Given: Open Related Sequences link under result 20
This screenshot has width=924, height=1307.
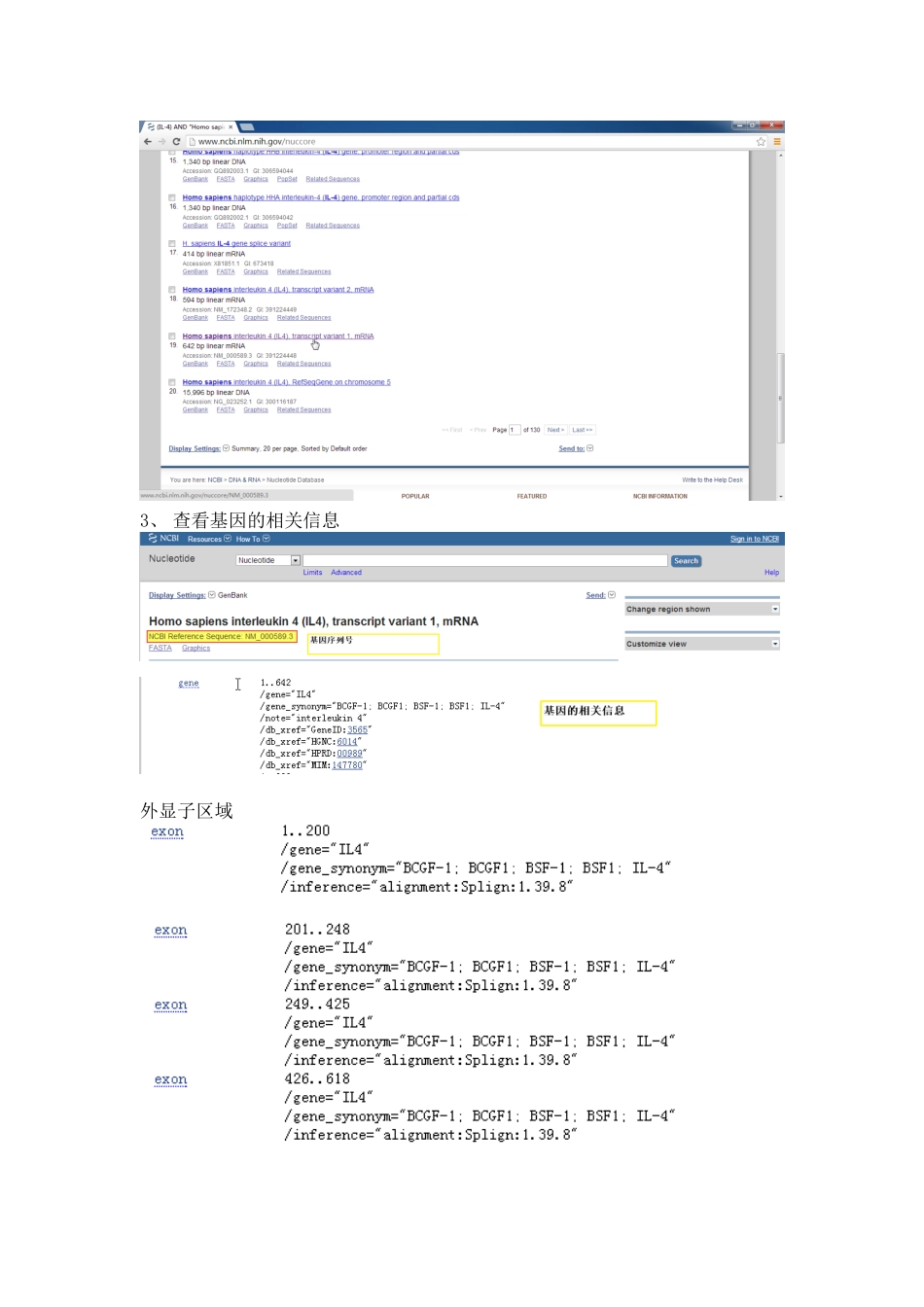Looking at the screenshot, I should tap(303, 410).
